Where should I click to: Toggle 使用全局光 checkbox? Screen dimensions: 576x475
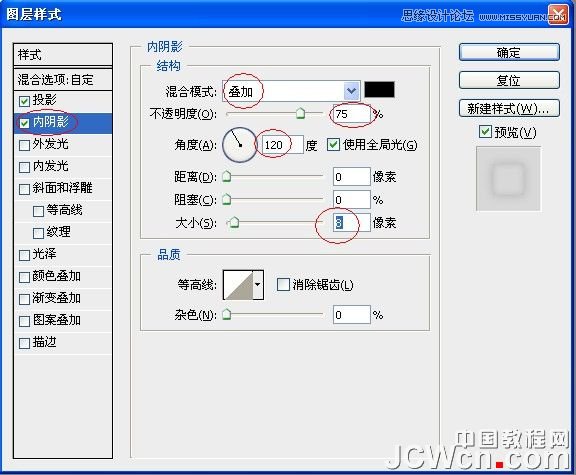pos(333,144)
